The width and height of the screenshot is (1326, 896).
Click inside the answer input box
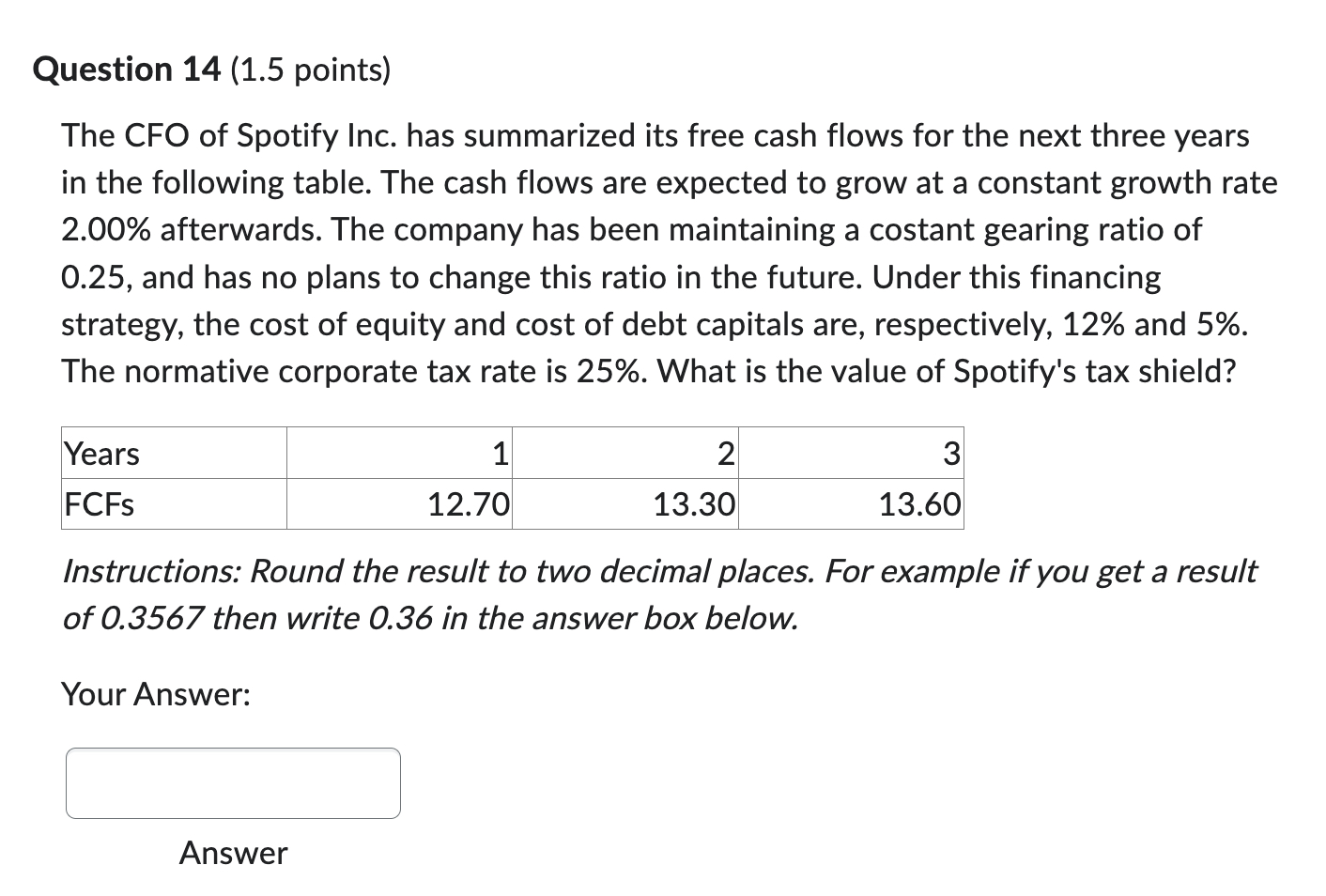[x=231, y=782]
